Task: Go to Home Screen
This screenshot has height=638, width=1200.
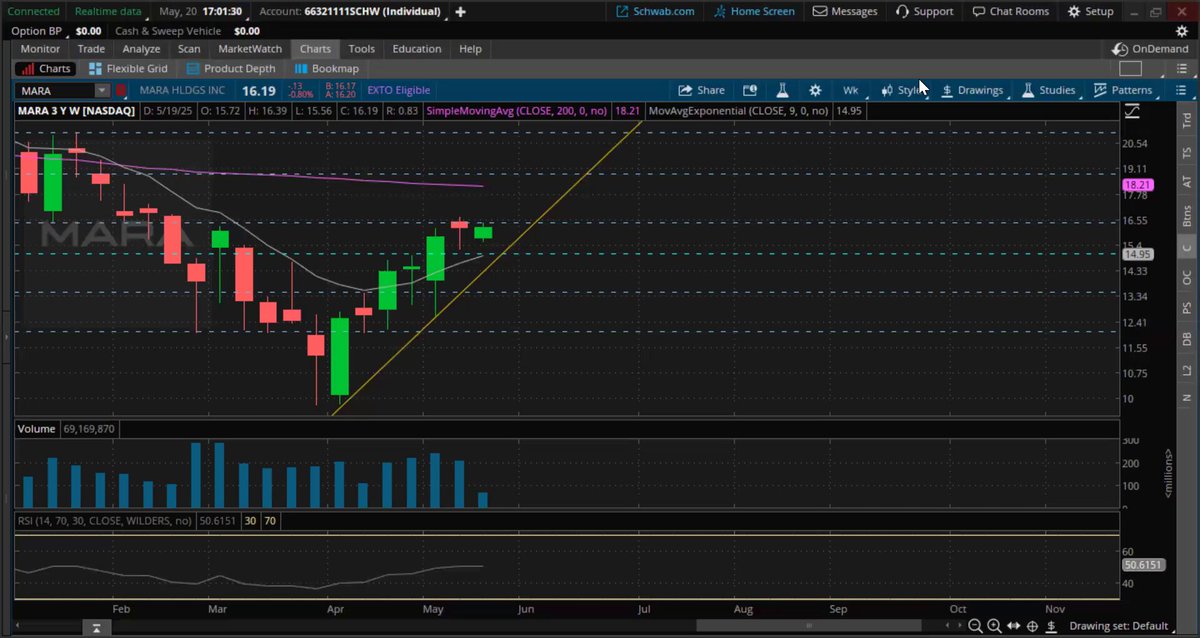Action: (x=754, y=12)
